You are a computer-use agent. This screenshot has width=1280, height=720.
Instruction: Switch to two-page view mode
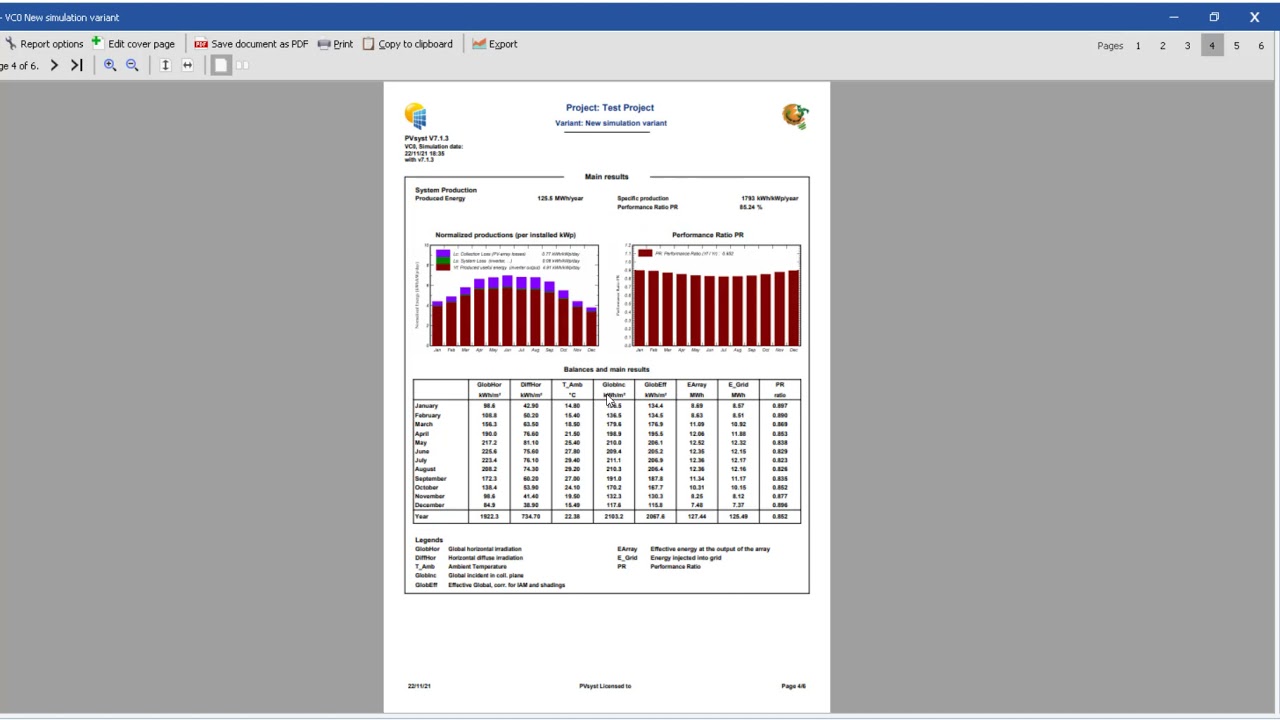coord(242,66)
